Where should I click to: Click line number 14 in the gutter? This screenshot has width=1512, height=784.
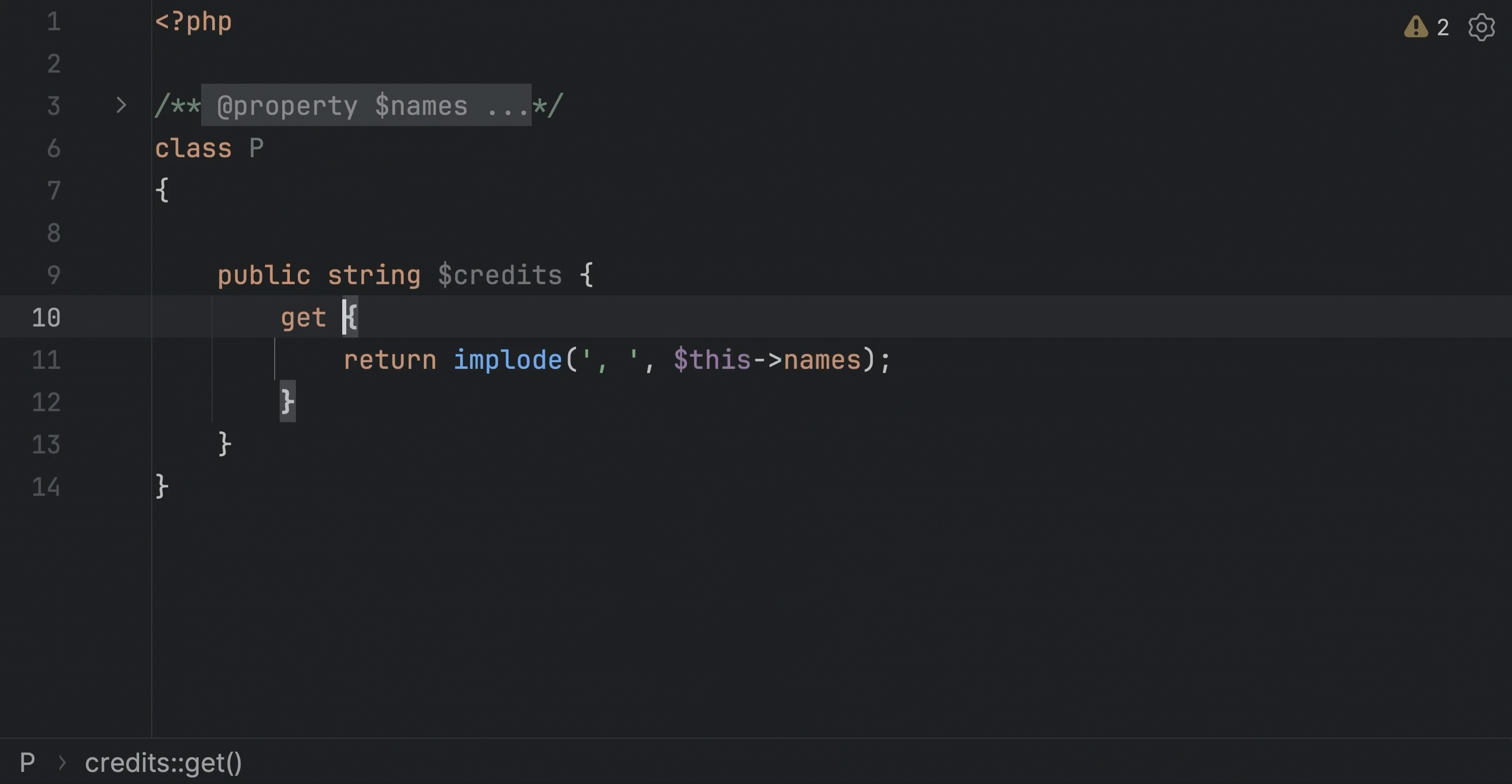(46, 487)
